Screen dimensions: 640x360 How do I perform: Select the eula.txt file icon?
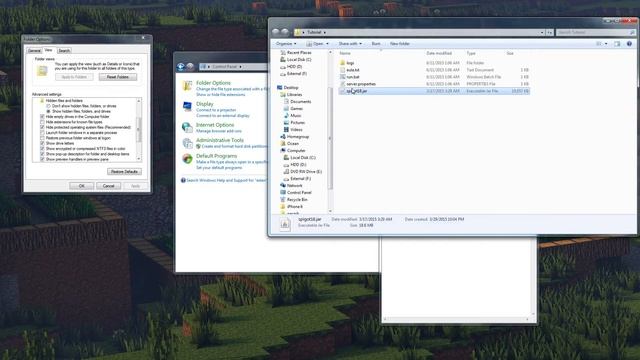pos(342,70)
